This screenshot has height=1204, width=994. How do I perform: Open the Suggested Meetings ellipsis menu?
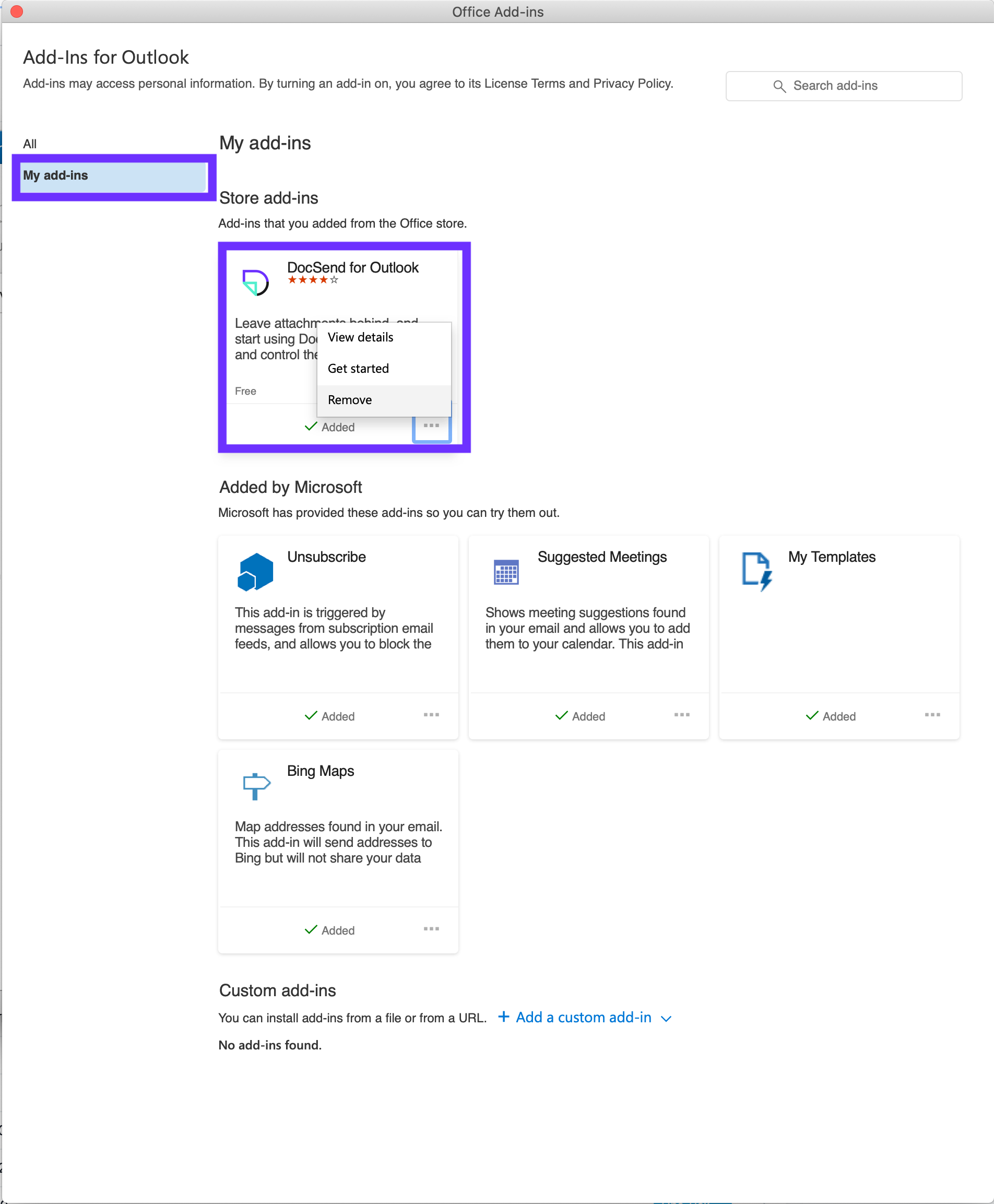tap(682, 715)
